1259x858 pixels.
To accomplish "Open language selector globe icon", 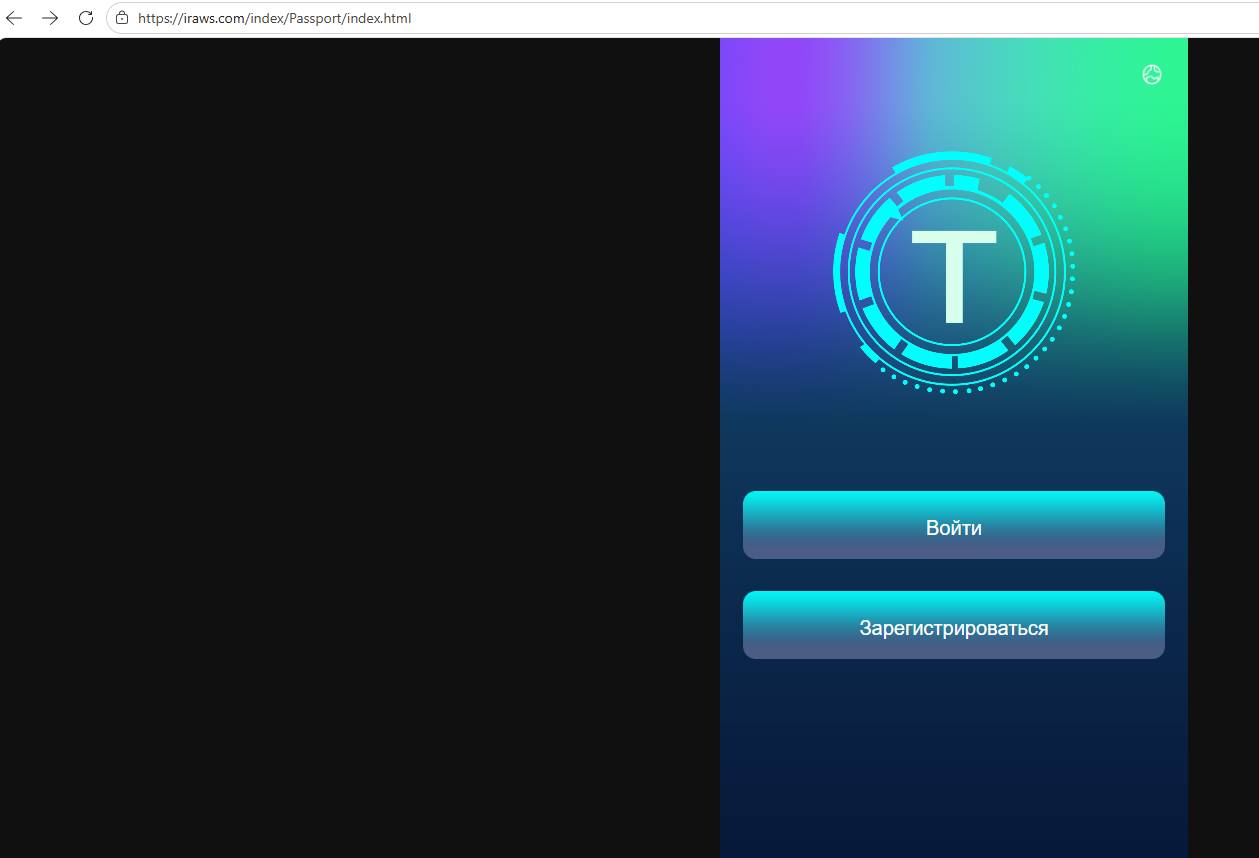I will pyautogui.click(x=1152, y=74).
